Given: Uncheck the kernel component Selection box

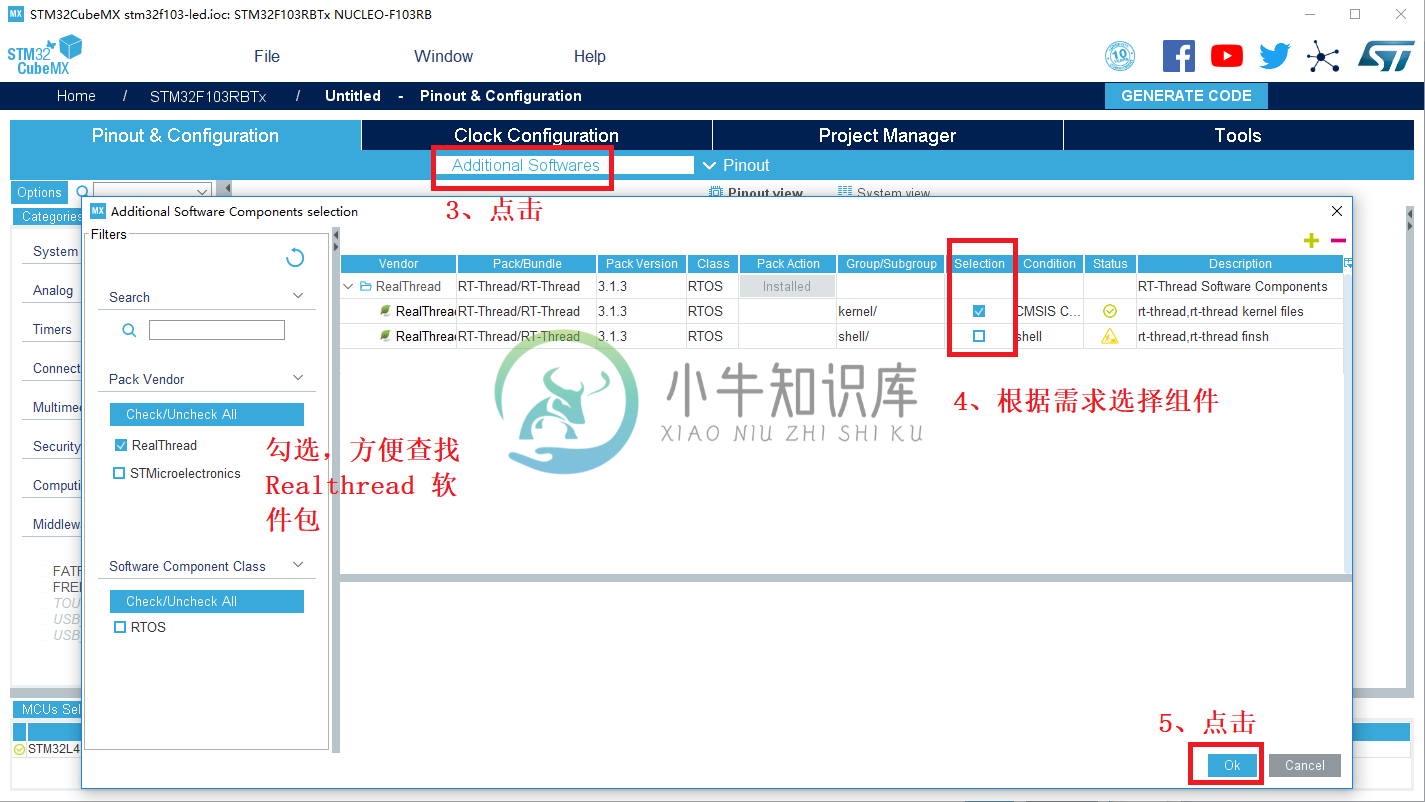Looking at the screenshot, I should tap(979, 311).
